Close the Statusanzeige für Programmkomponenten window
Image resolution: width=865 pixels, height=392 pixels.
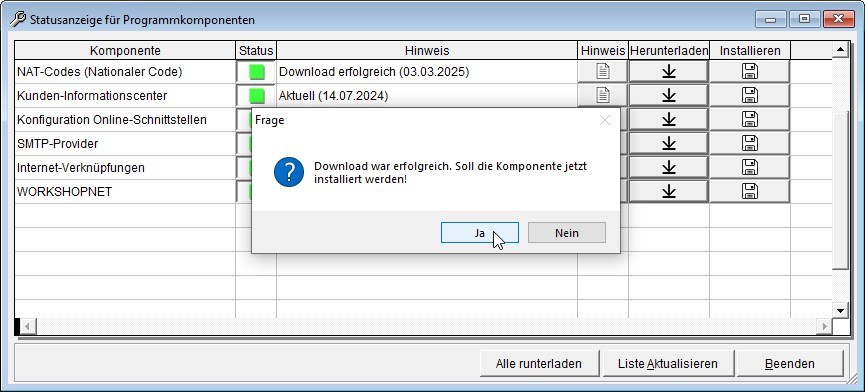(x=839, y=19)
